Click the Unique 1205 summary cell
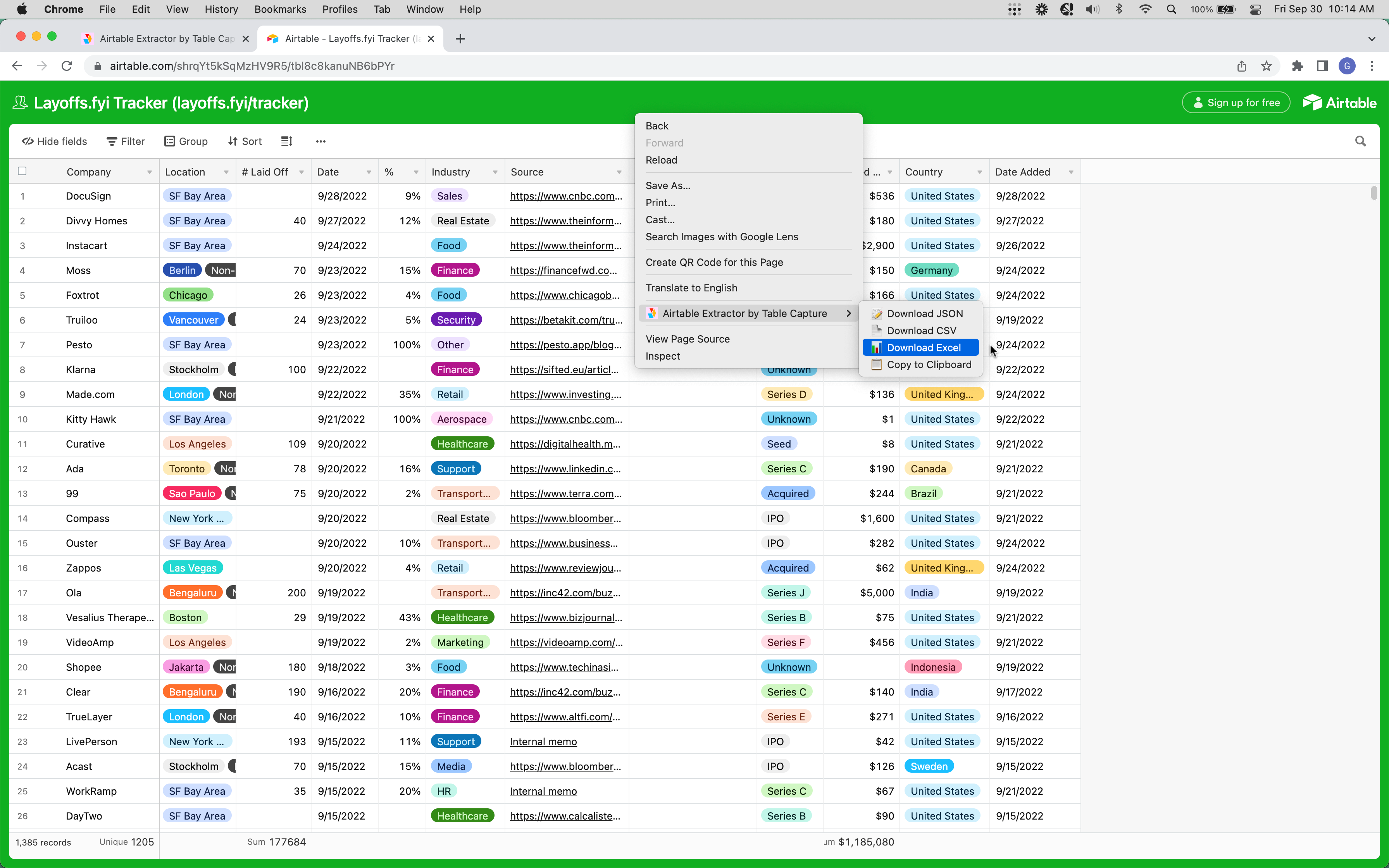The width and height of the screenshot is (1389, 868). [126, 842]
